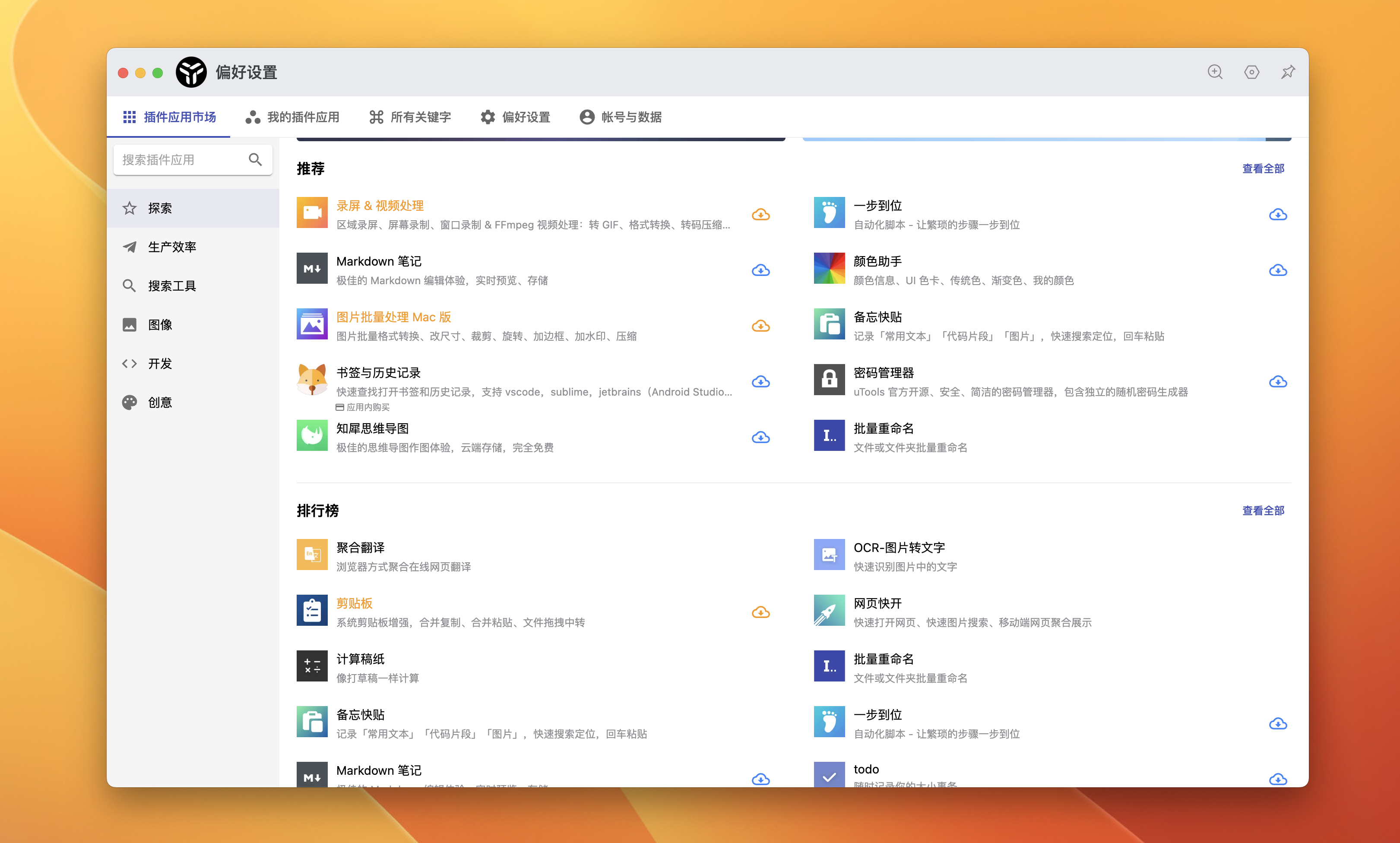This screenshot has width=1400, height=843.
Task: Click 查看全部 link for 推荐 section
Action: click(1263, 169)
